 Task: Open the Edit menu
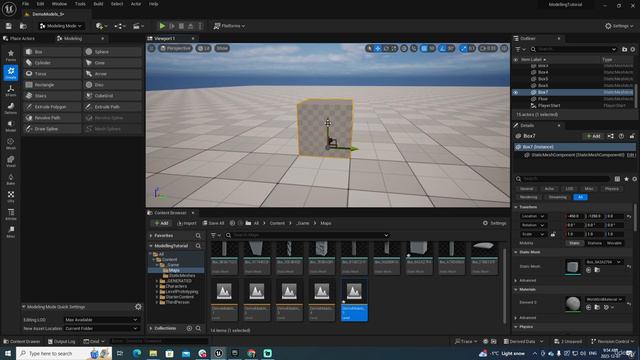pyautogui.click(x=40, y=4)
